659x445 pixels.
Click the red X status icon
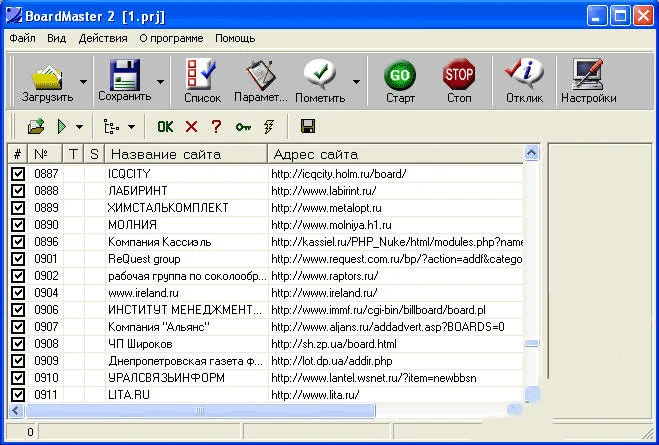191,126
